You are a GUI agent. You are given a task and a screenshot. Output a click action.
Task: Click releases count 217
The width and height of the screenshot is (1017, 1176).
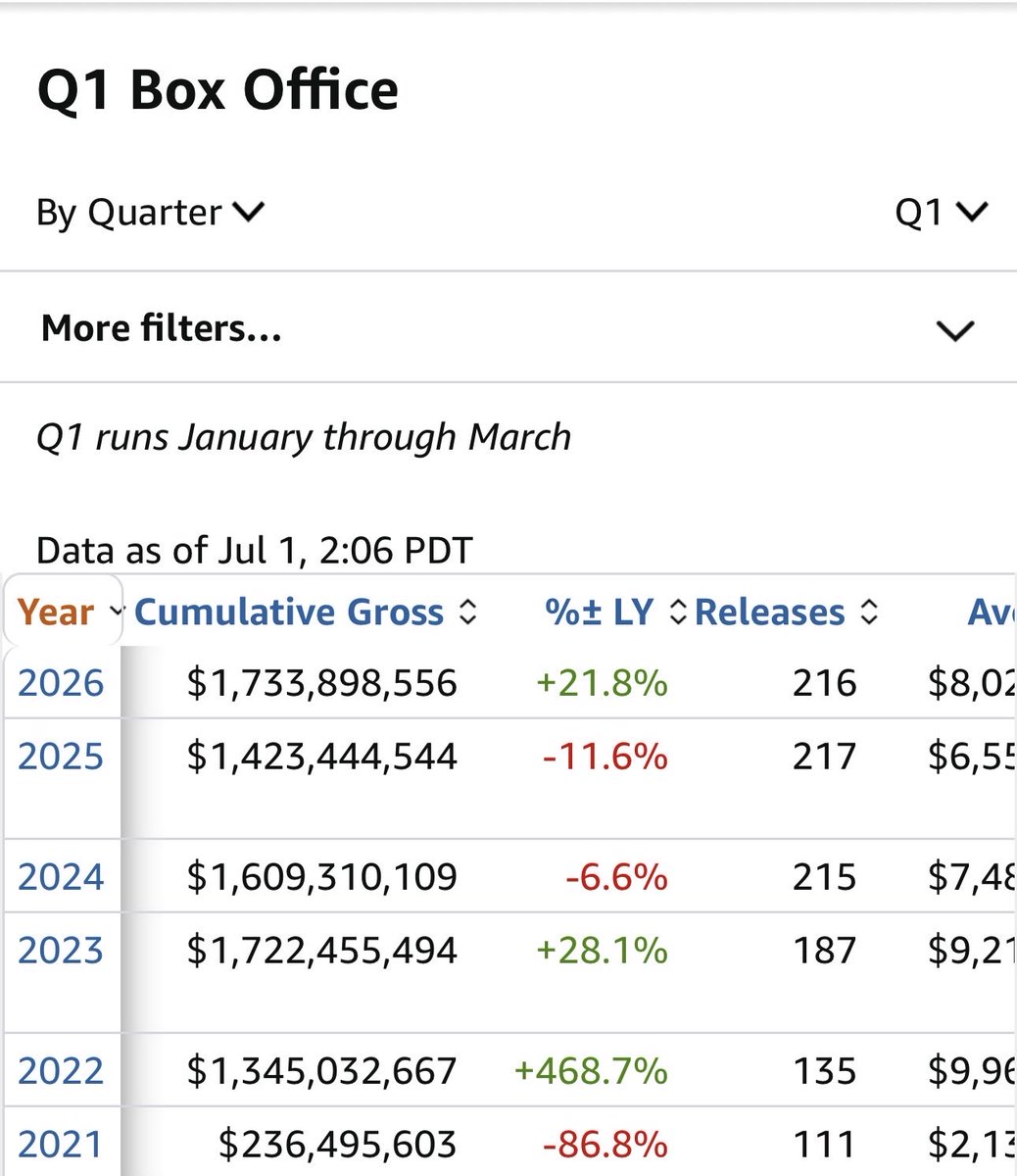point(824,757)
